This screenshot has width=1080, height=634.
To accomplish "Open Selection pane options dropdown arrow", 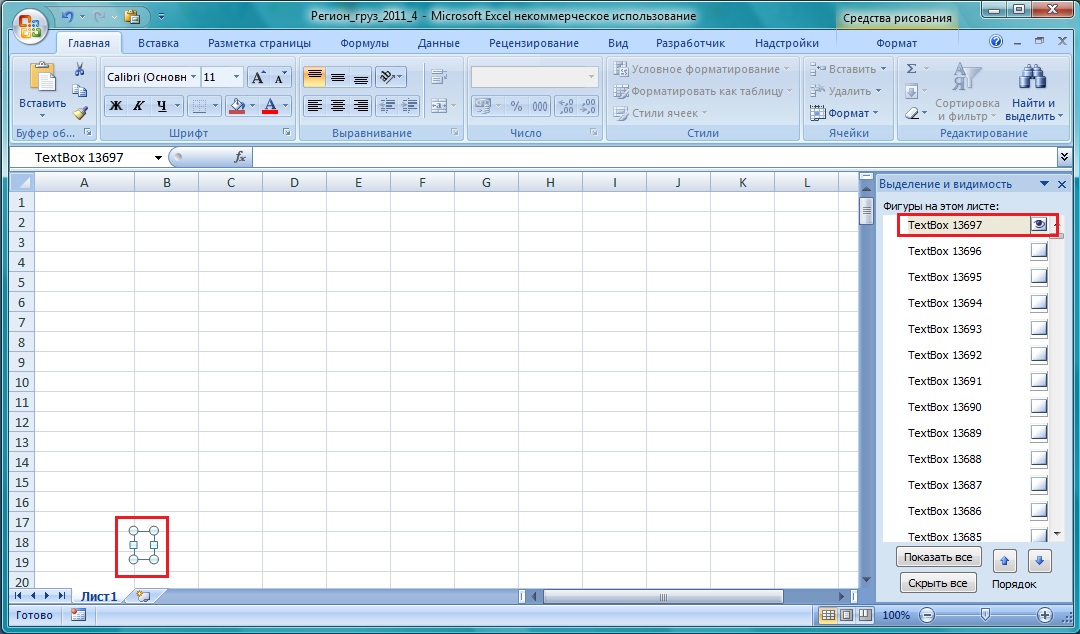I will tap(1044, 184).
